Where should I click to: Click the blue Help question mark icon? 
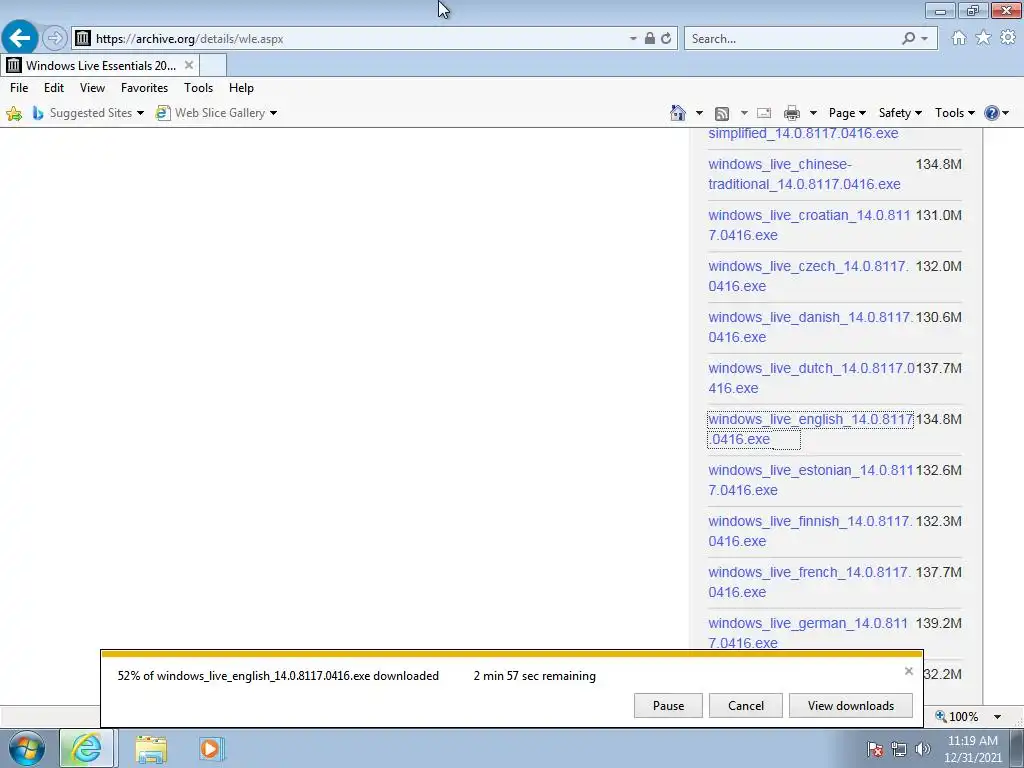(991, 113)
